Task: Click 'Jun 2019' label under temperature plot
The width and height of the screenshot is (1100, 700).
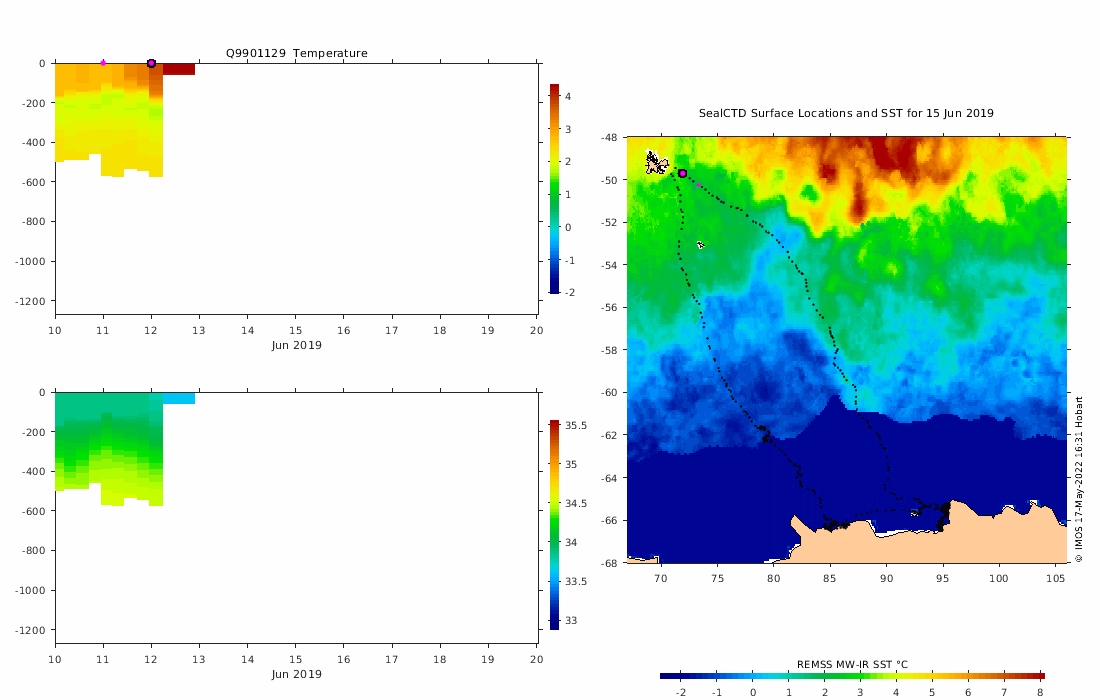Action: tap(297, 345)
